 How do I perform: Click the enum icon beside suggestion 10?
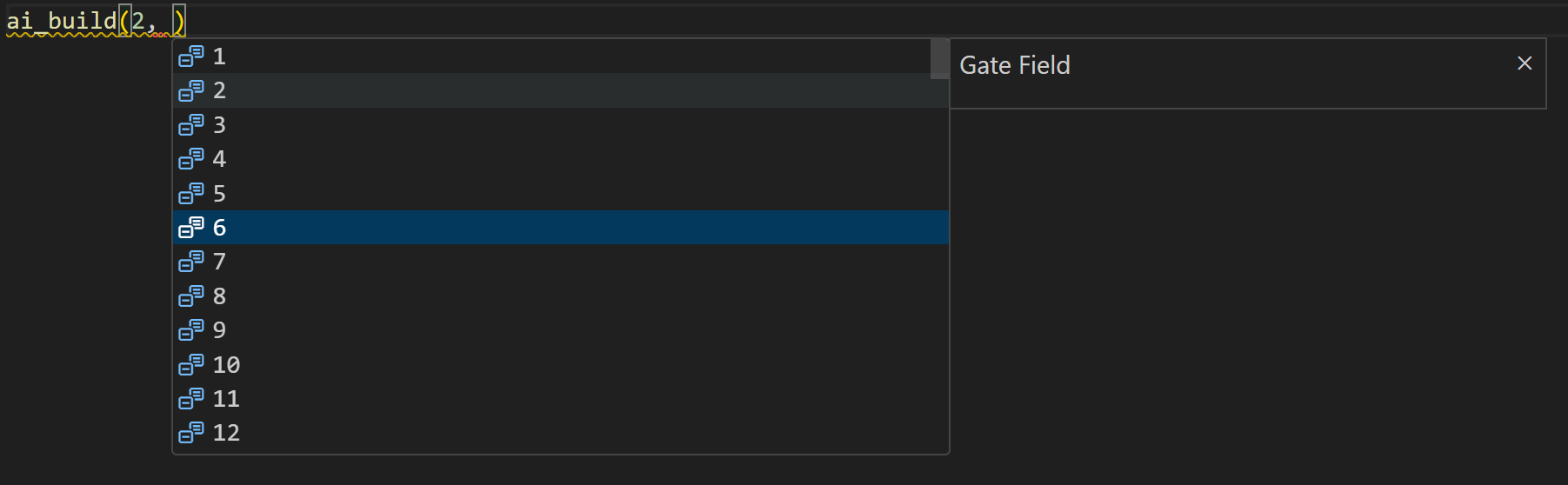(191, 364)
